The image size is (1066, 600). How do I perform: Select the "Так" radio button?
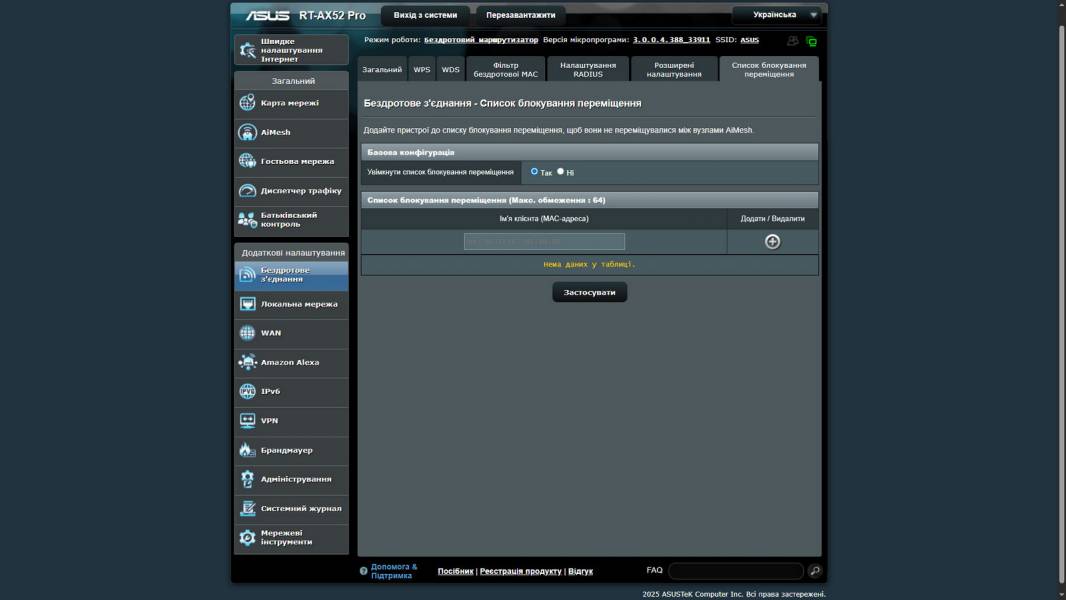coord(534,172)
